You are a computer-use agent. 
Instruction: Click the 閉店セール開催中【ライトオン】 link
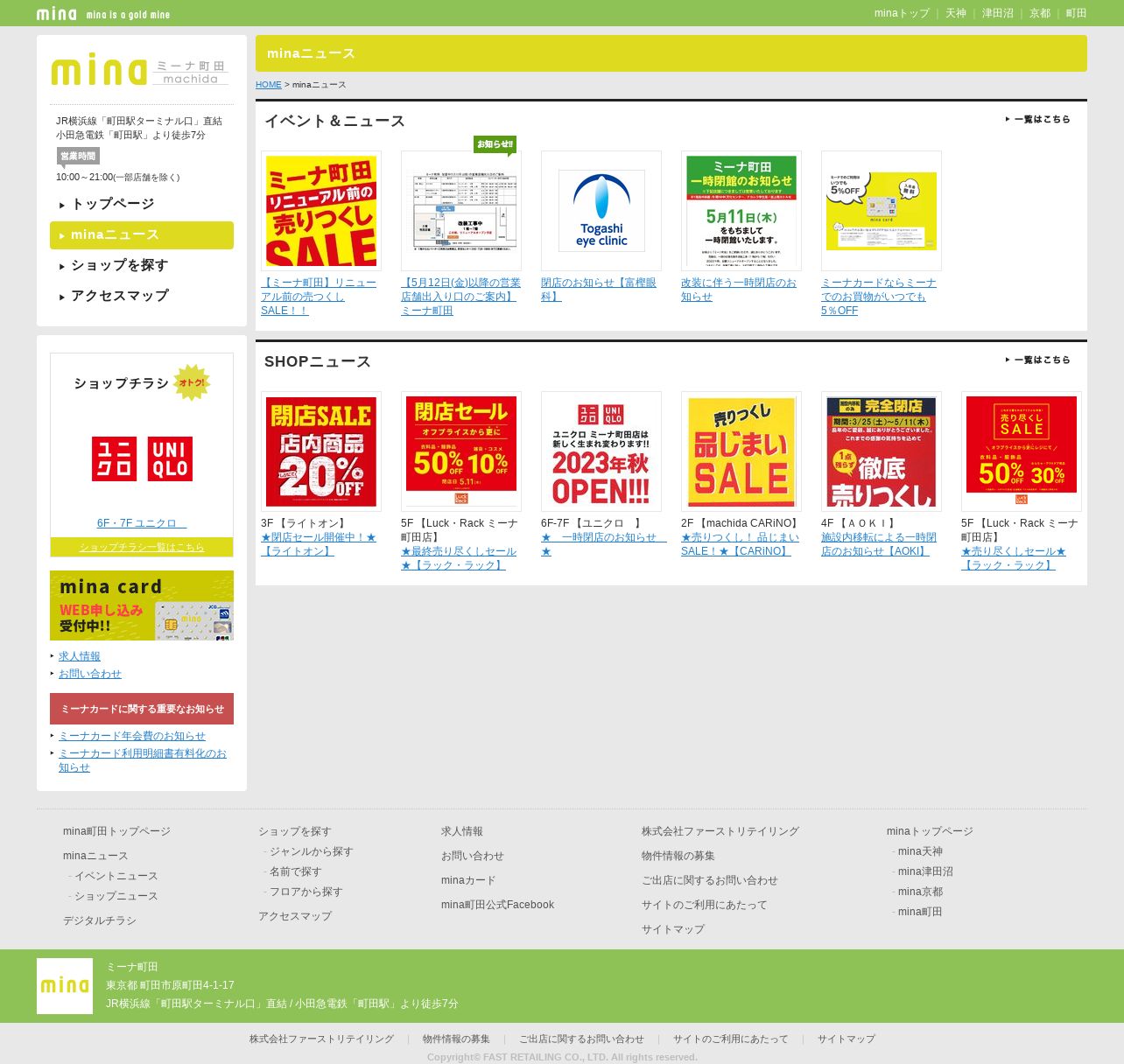click(319, 544)
